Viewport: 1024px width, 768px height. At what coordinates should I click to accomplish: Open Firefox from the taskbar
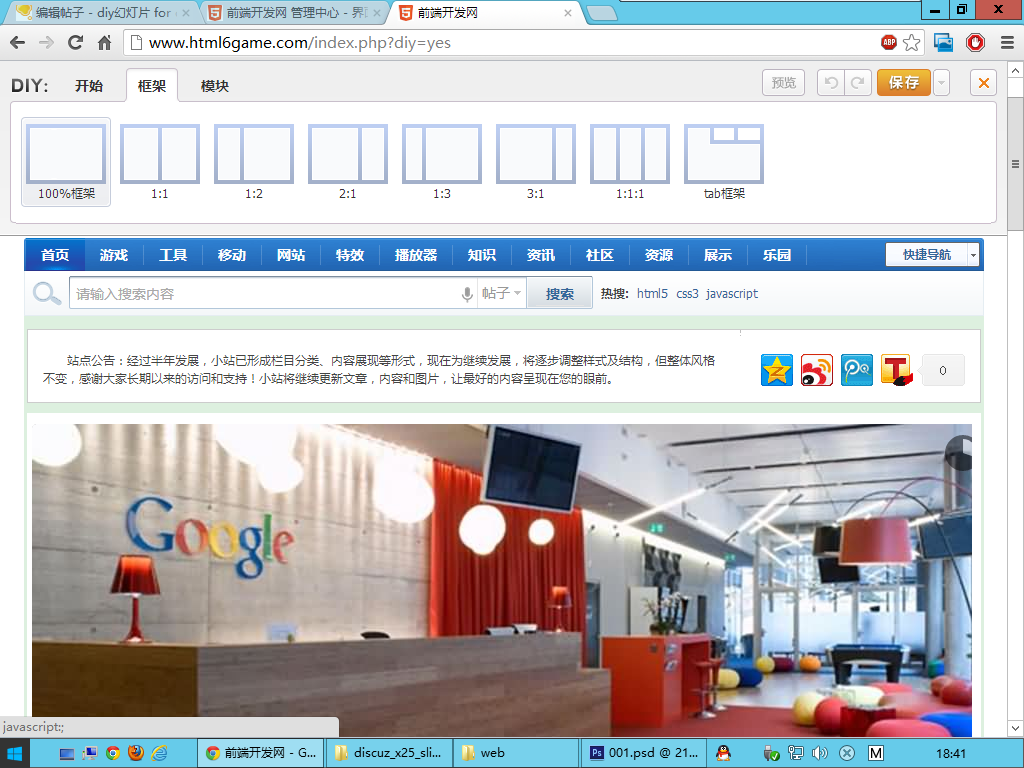pyautogui.click(x=136, y=753)
